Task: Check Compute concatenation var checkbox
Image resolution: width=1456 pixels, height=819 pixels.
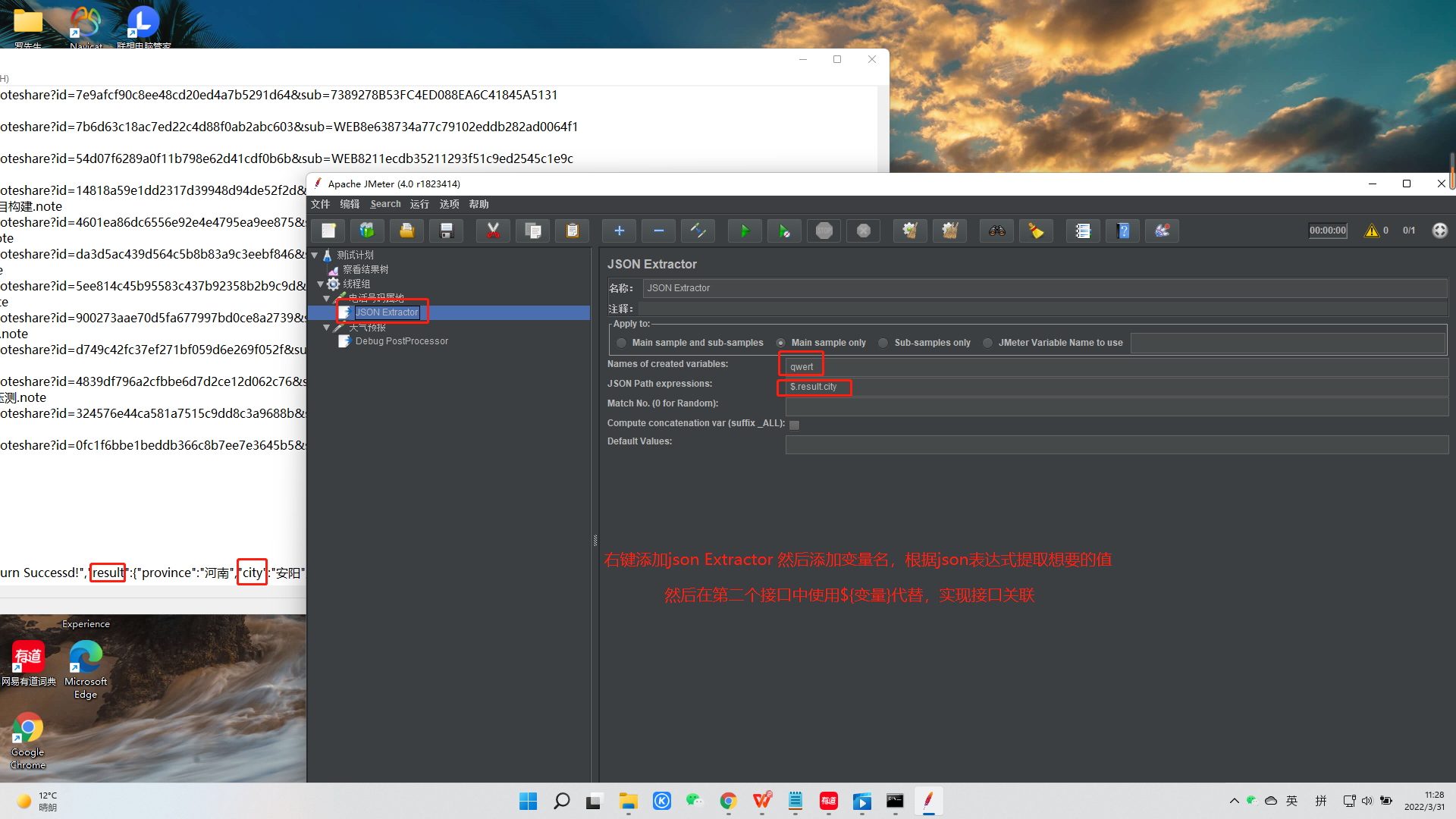Action: (x=794, y=425)
